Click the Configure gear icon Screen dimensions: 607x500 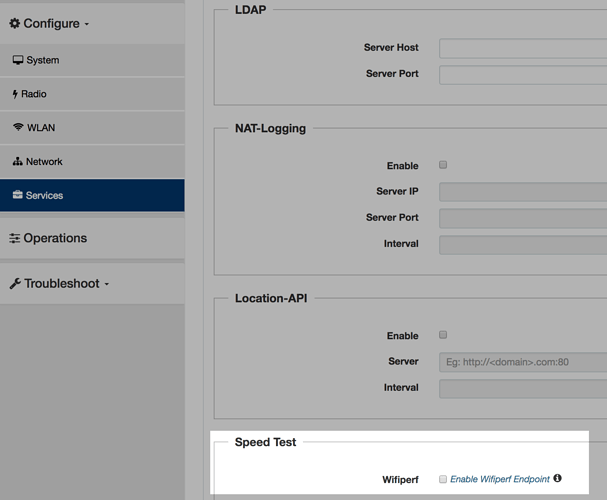(15, 23)
